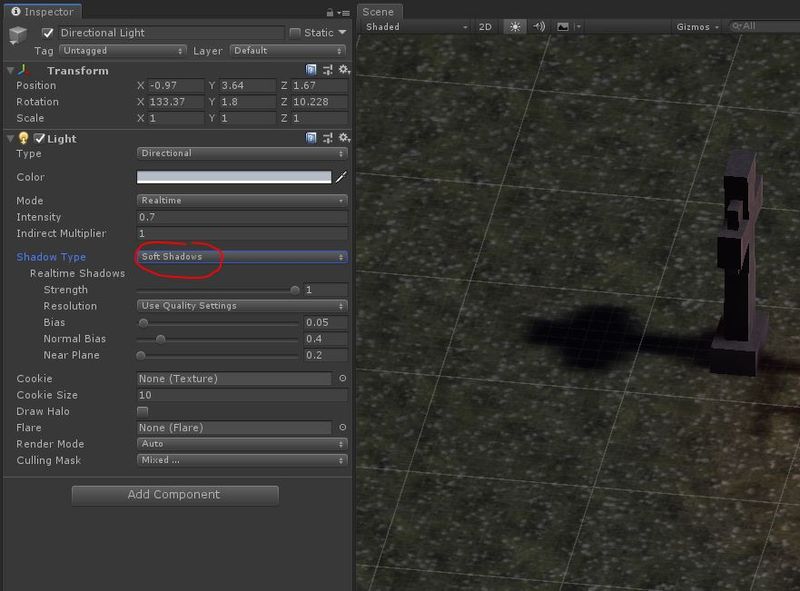The image size is (800, 591).
Task: Click the light bulb component icon
Action: pos(23,138)
